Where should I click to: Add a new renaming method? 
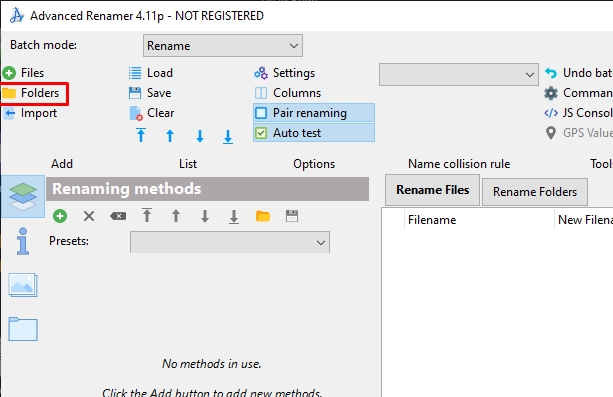click(x=60, y=216)
